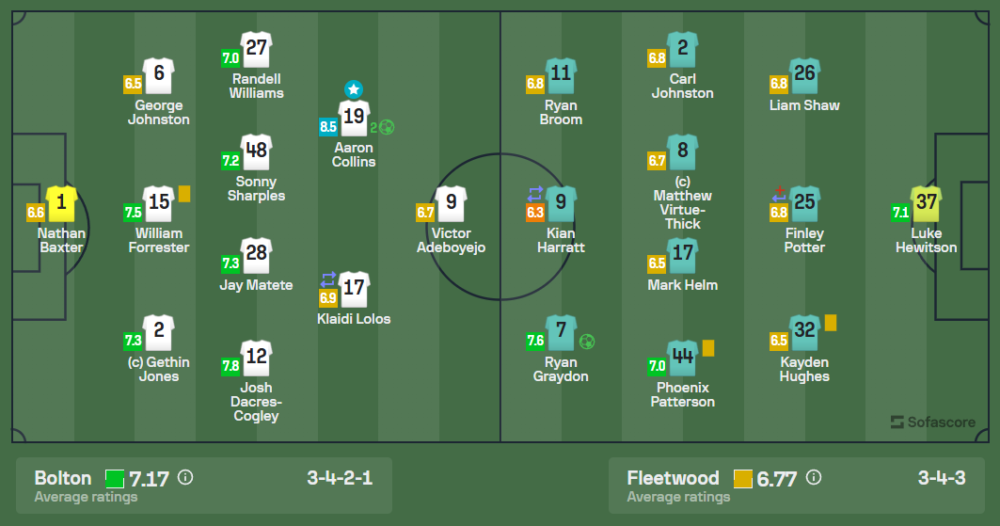Click Victor Adeboyejo's player name

pos(451,240)
